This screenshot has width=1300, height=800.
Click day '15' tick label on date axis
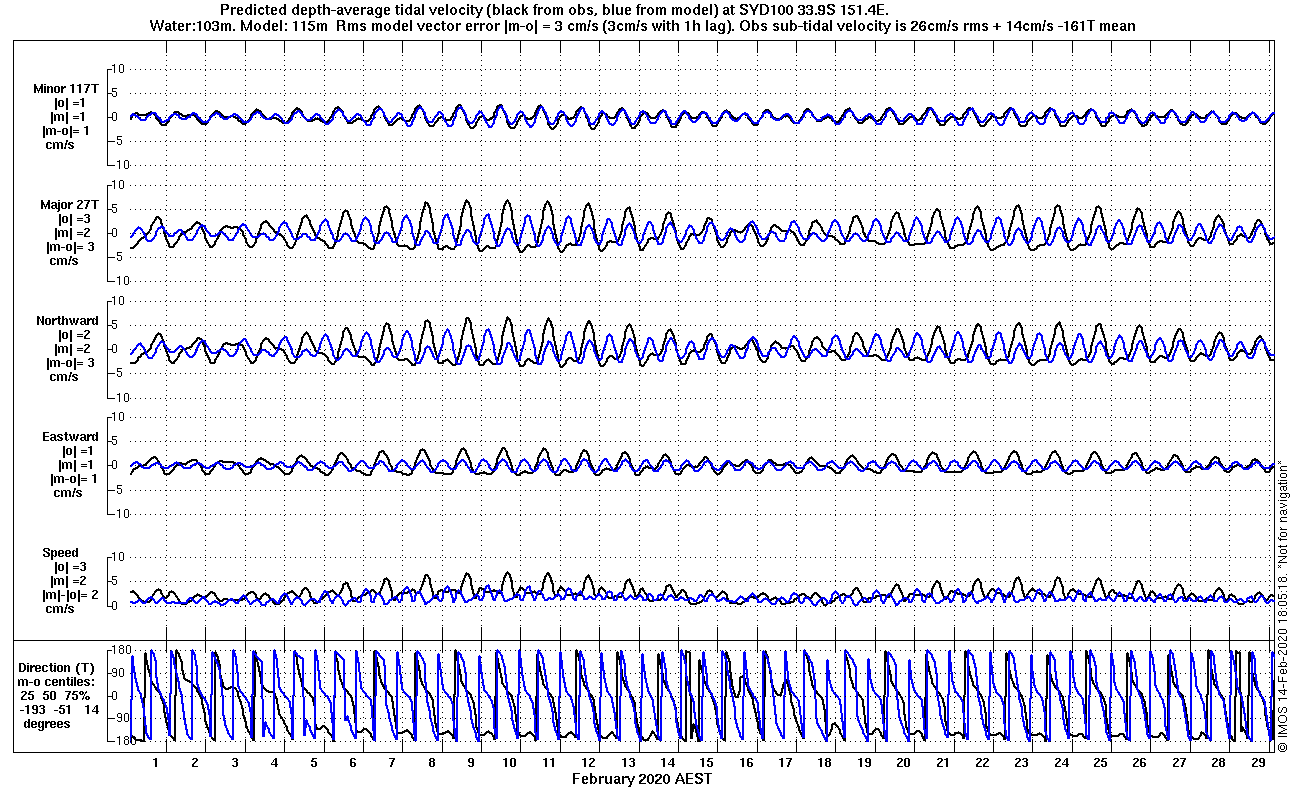pyautogui.click(x=706, y=762)
